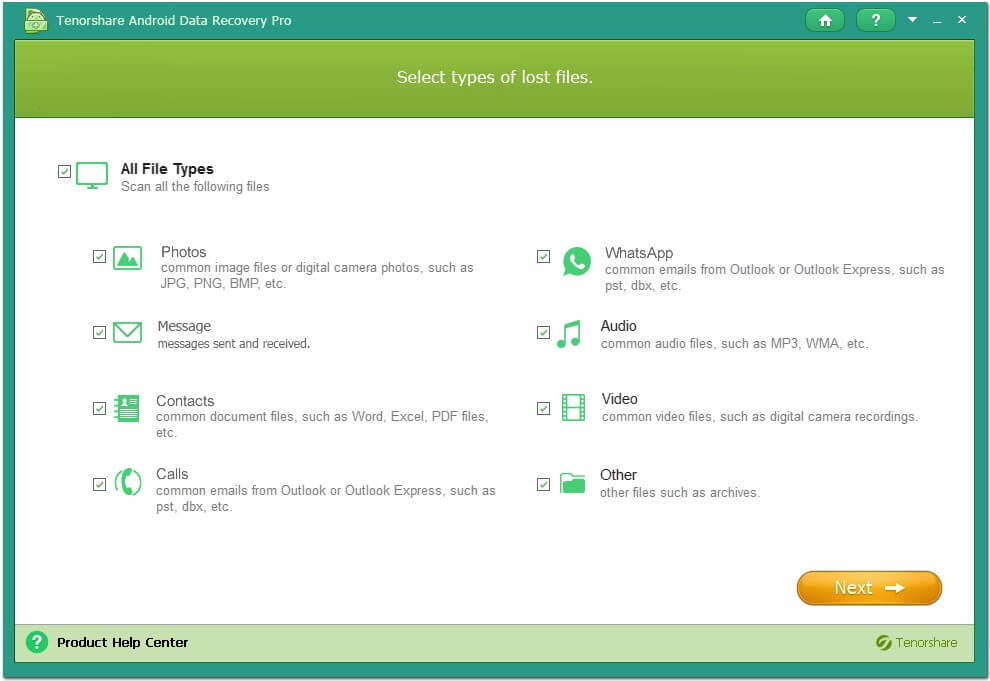990x681 pixels.
Task: Toggle the Calls checkbox
Action: point(99,484)
